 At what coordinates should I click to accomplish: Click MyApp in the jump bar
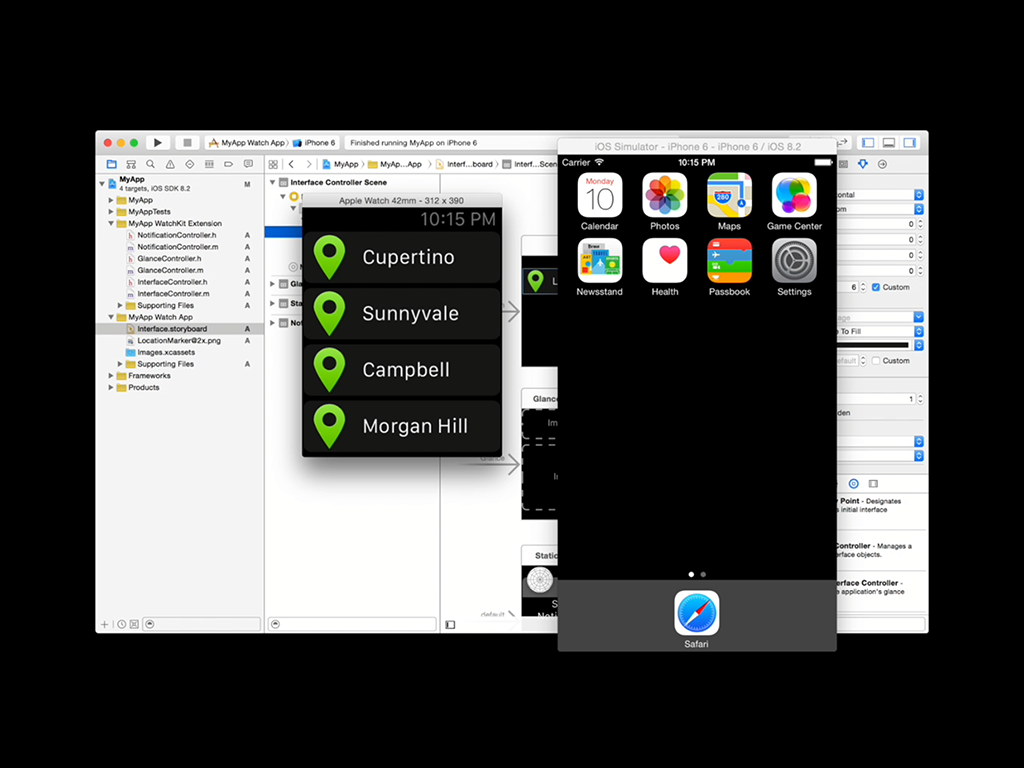pyautogui.click(x=340, y=164)
